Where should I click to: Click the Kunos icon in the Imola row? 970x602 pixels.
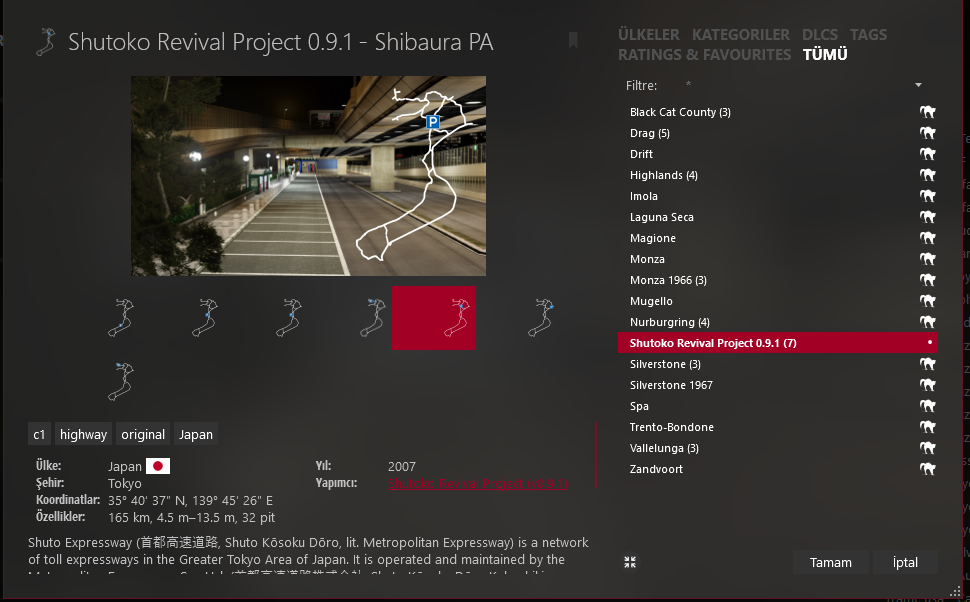927,196
